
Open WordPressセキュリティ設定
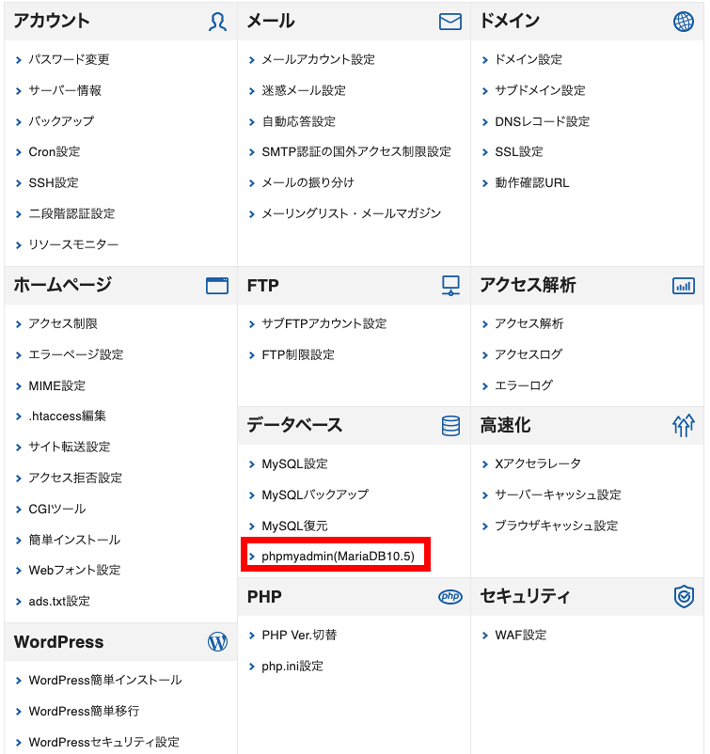click(x=104, y=742)
